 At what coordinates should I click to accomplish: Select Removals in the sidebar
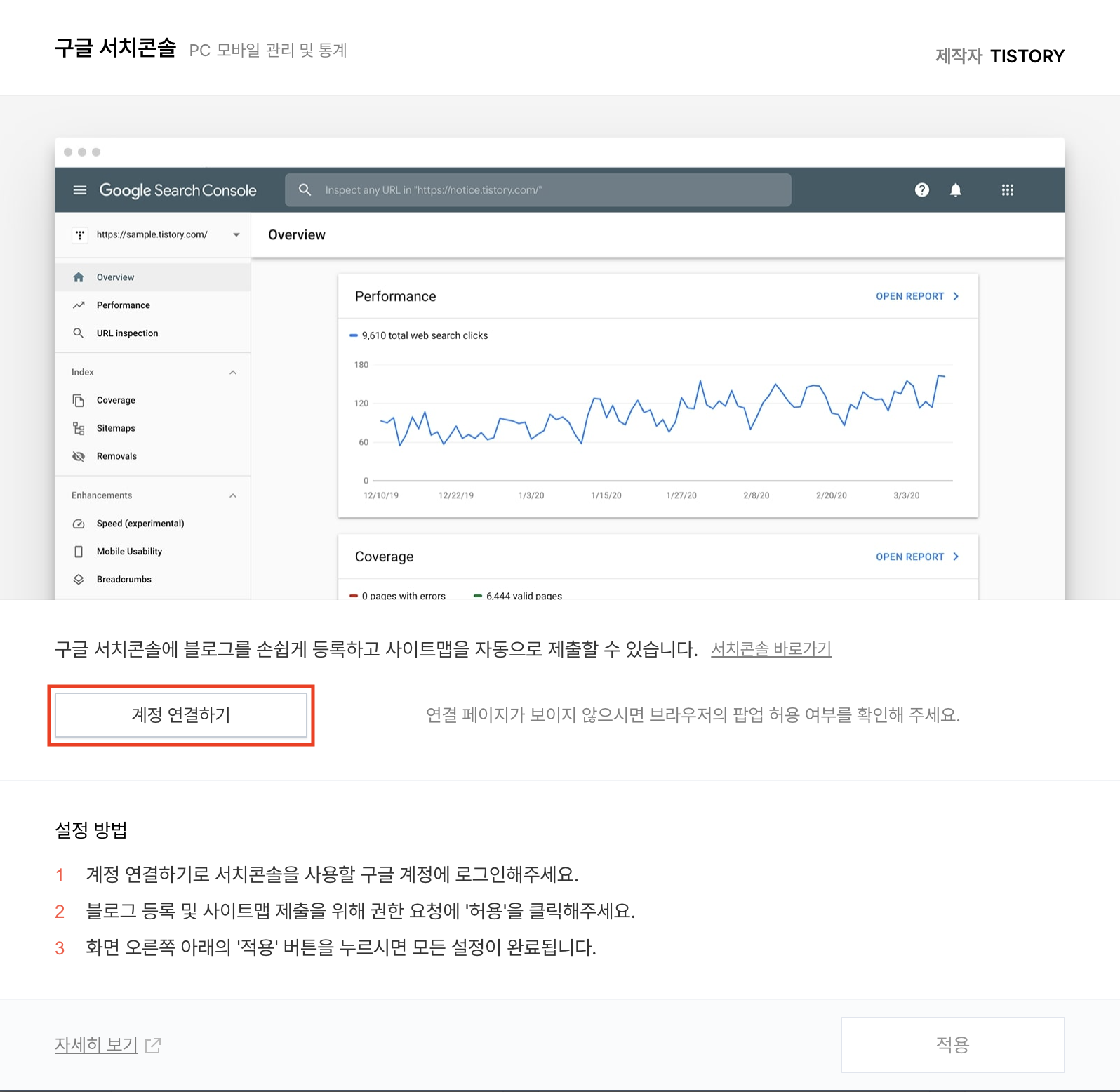pos(153,457)
